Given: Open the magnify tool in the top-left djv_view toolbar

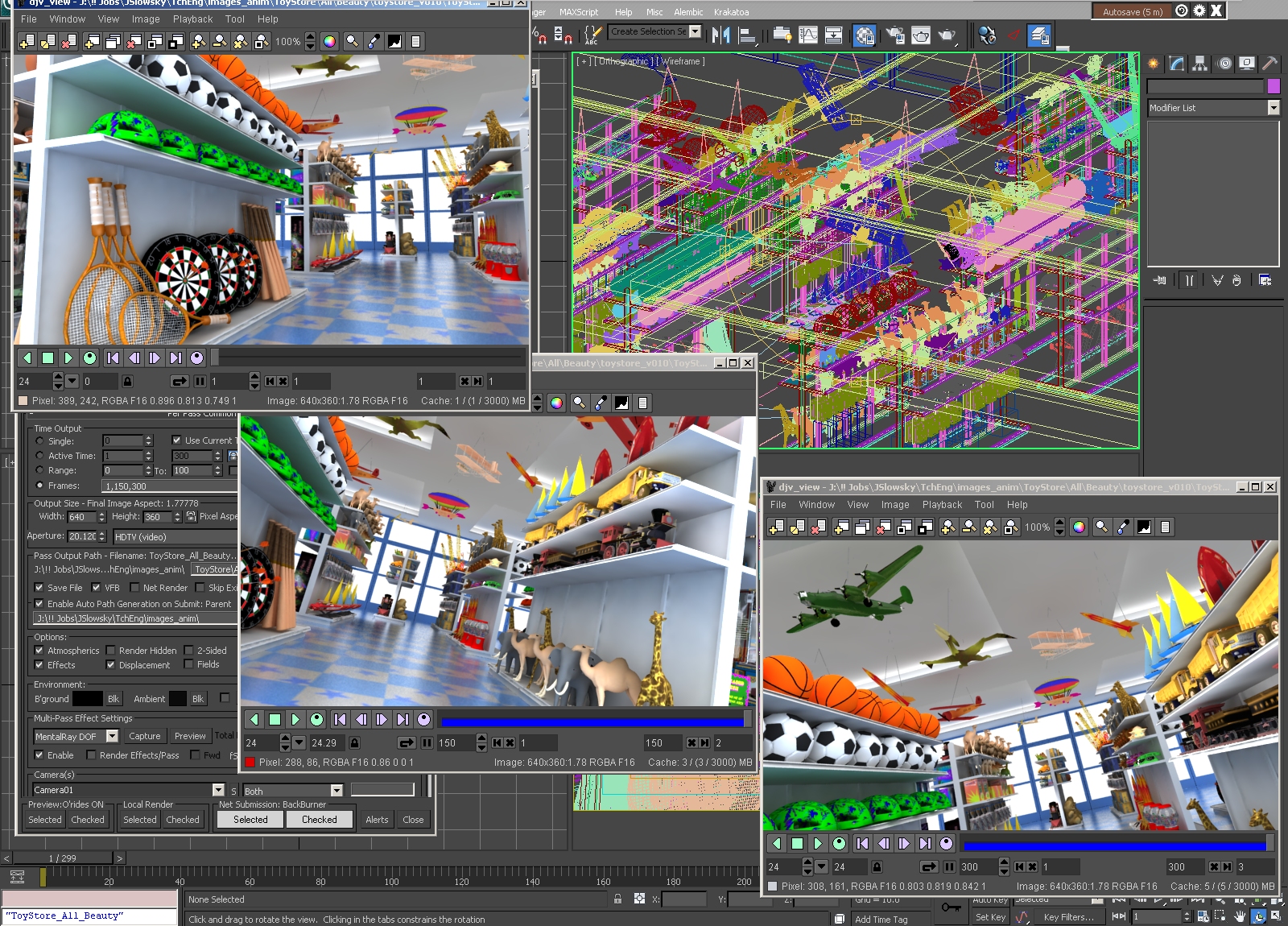Looking at the screenshot, I should pos(352,42).
